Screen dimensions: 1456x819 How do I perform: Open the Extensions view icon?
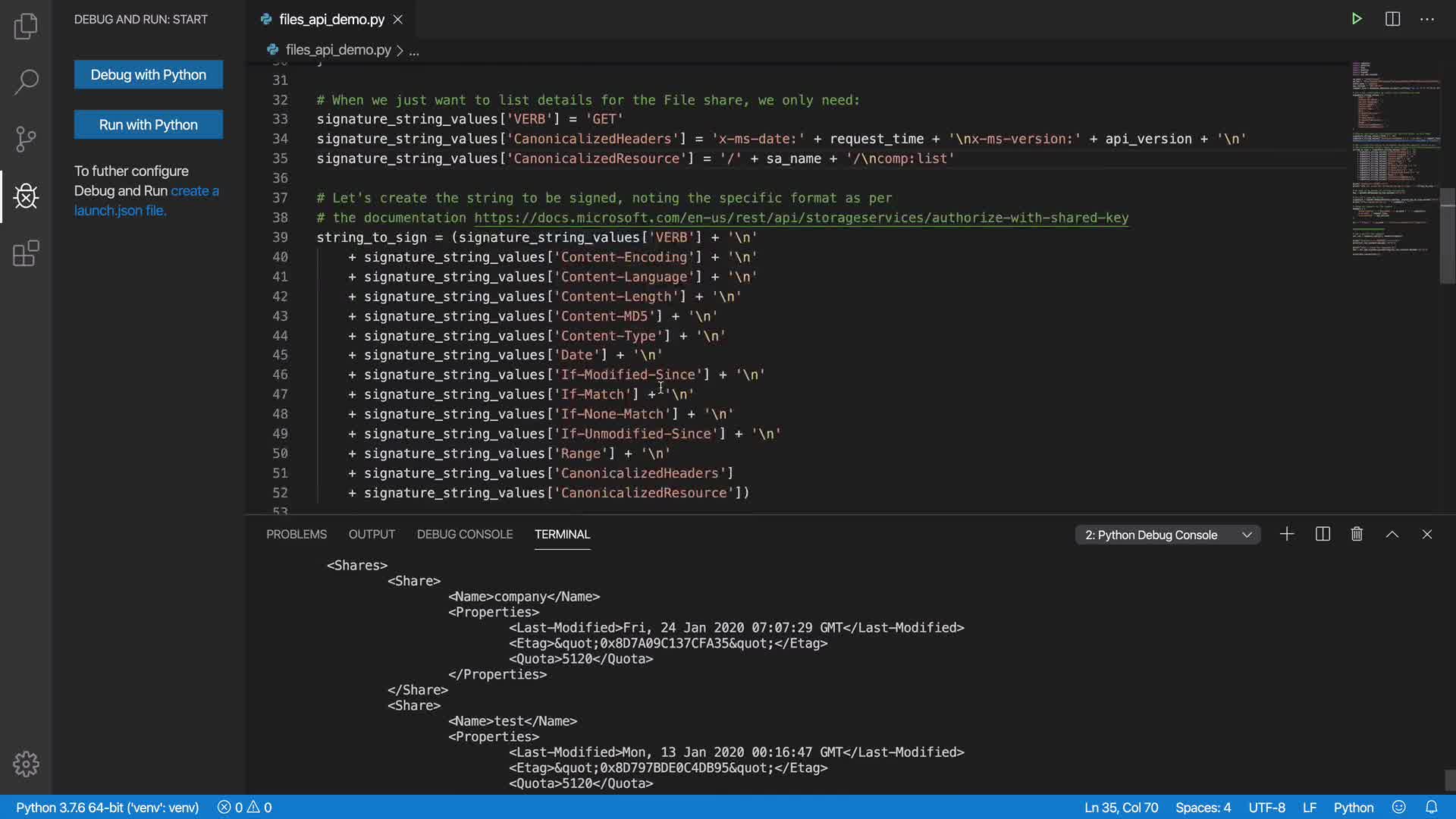(26, 253)
